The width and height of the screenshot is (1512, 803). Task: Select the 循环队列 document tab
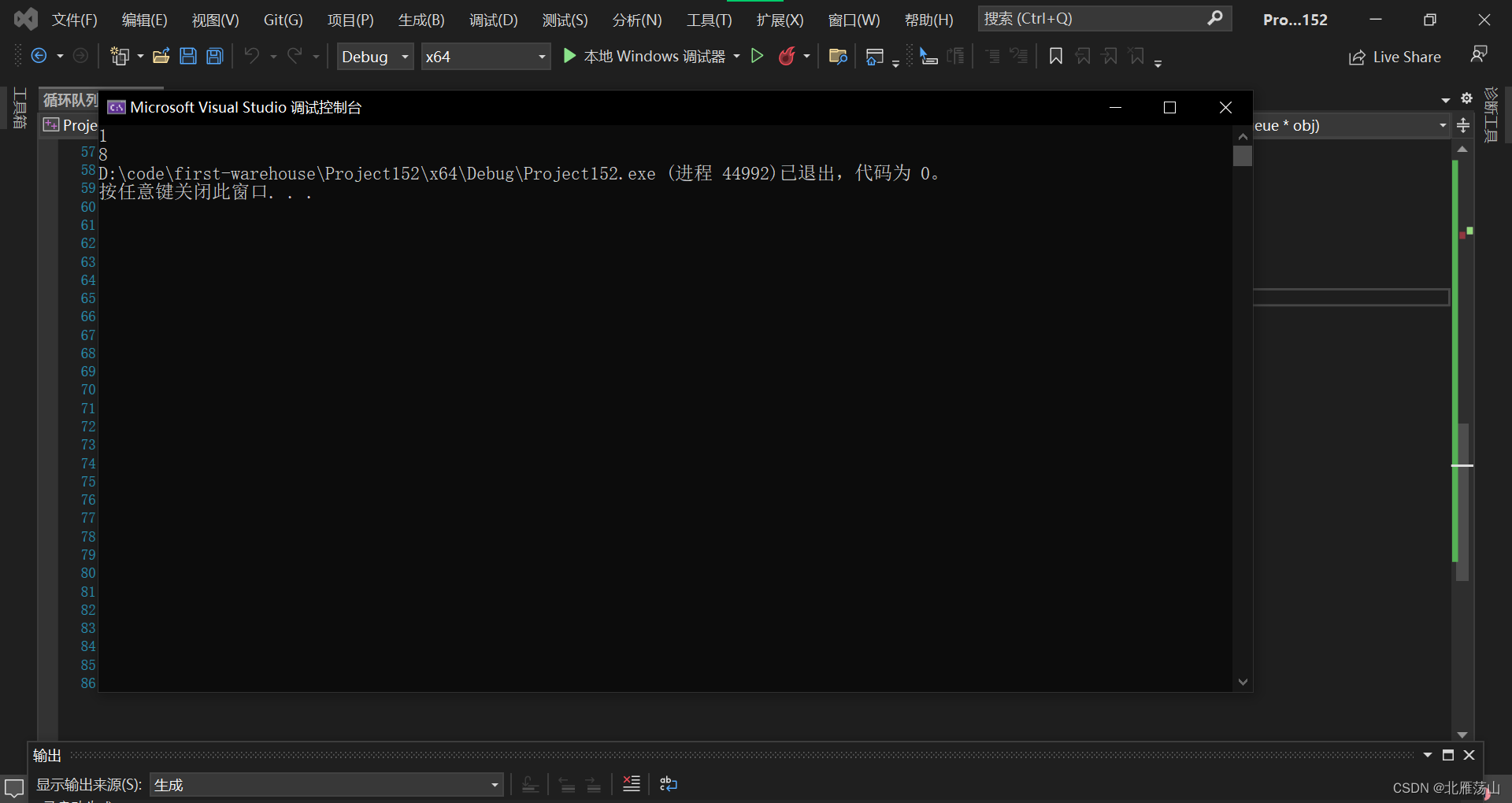coord(69,100)
